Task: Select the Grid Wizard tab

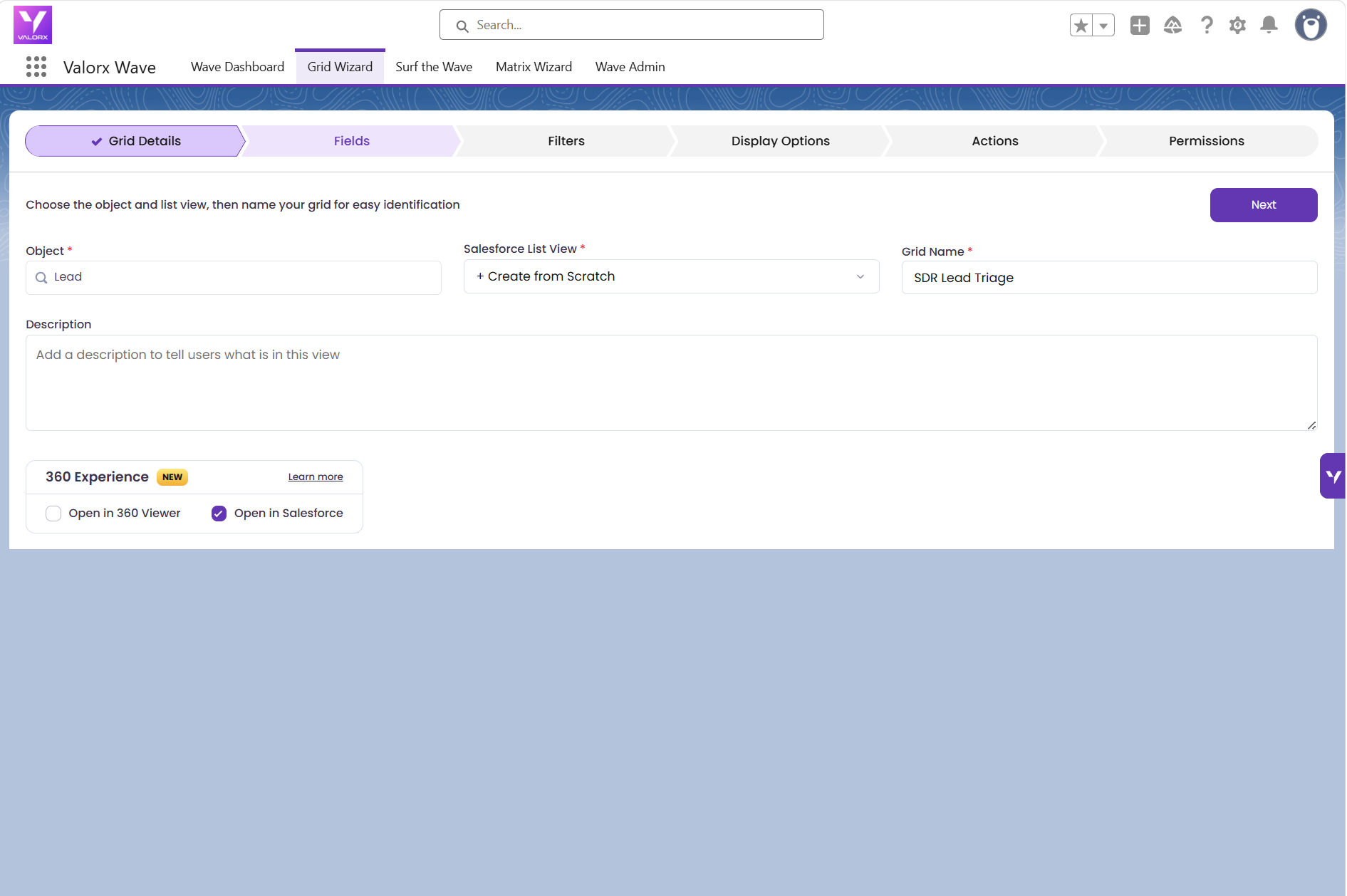Action: pyautogui.click(x=340, y=67)
